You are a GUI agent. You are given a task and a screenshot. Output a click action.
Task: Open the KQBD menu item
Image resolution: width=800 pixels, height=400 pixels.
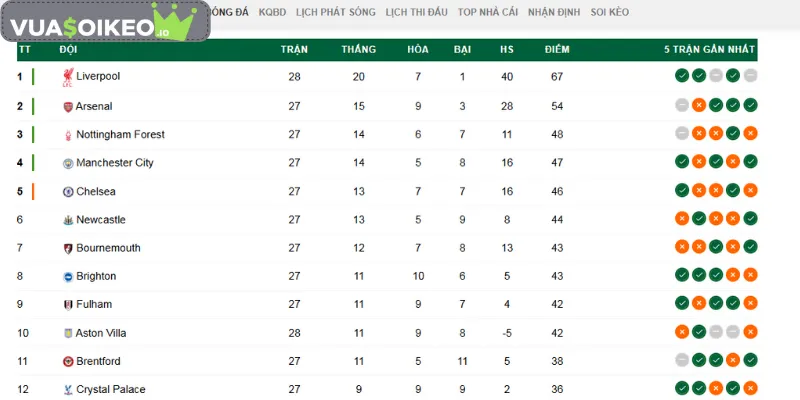(272, 12)
